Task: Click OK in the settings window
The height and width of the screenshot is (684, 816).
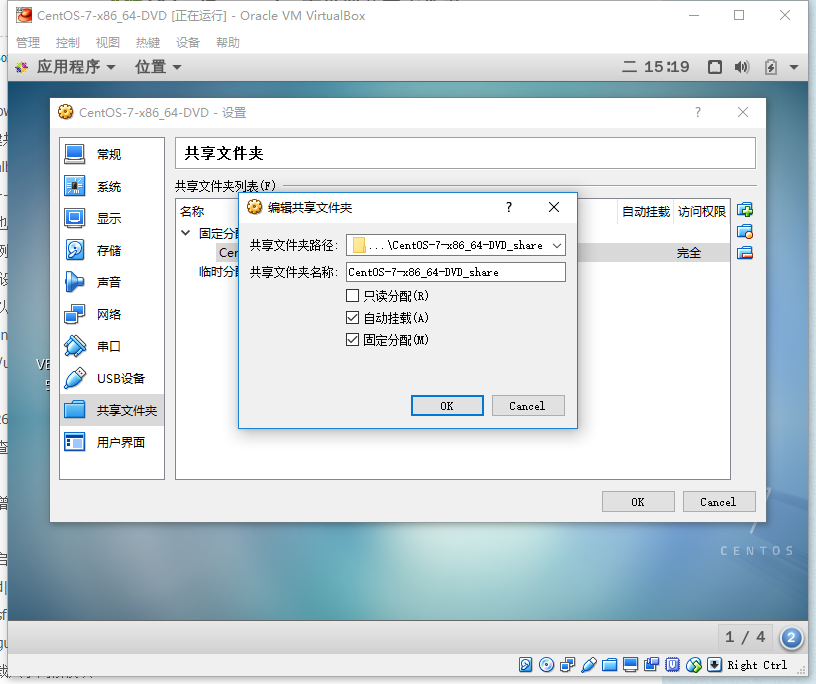Action: point(638,501)
